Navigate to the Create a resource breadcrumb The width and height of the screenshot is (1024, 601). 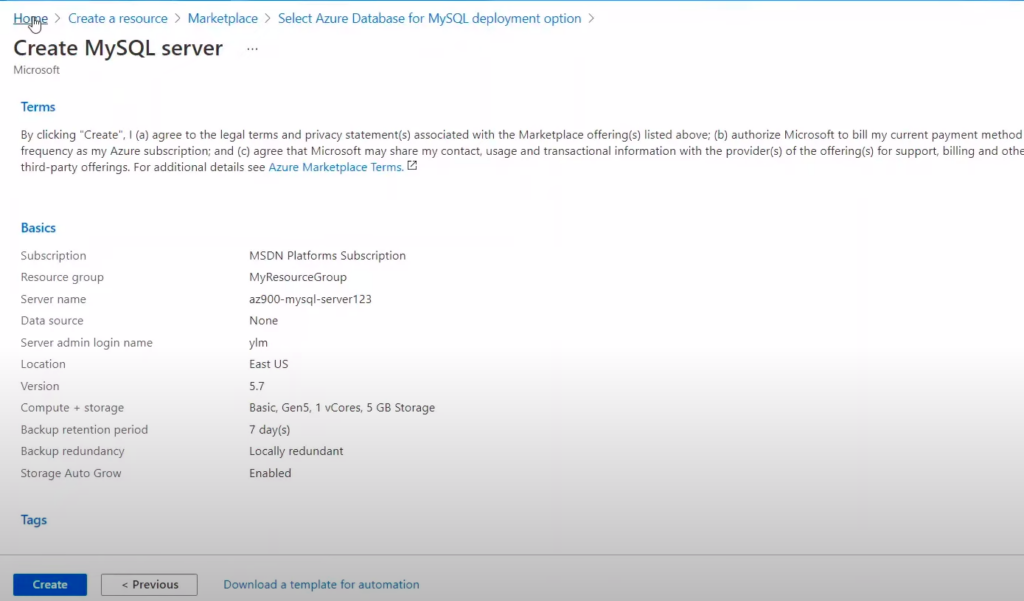pyautogui.click(x=118, y=19)
